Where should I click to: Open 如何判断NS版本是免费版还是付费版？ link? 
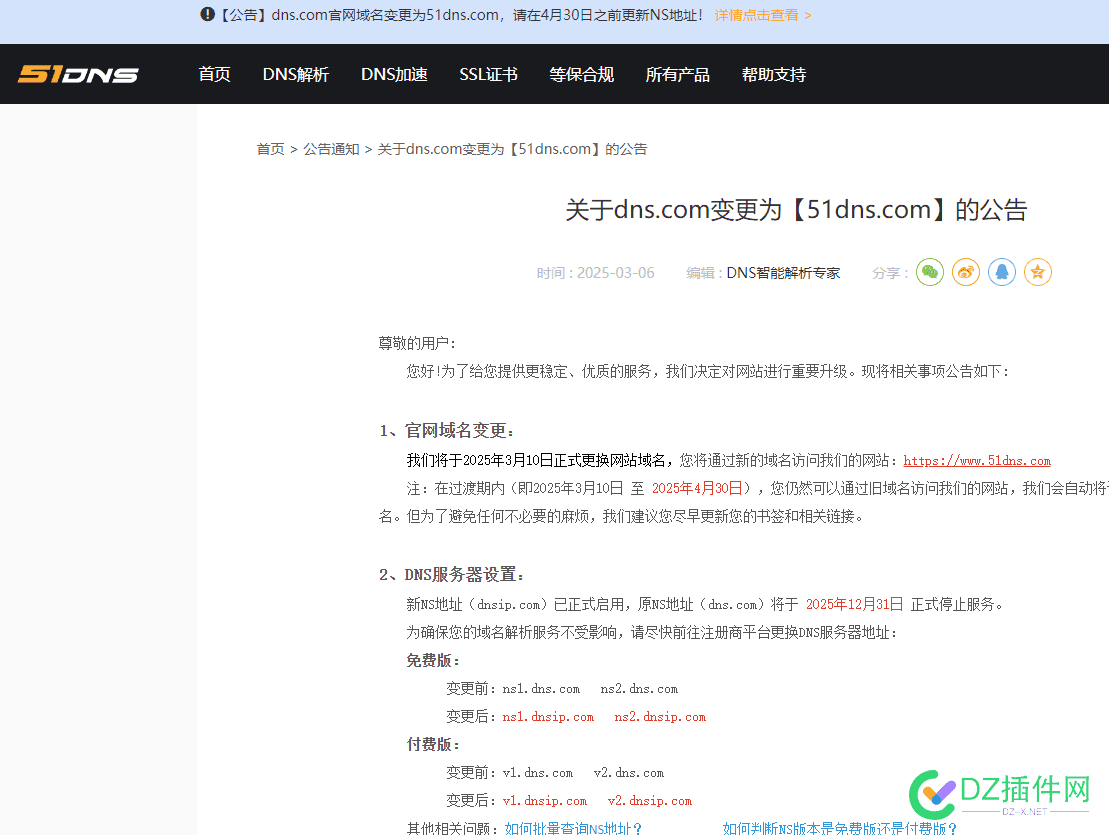tap(840, 828)
